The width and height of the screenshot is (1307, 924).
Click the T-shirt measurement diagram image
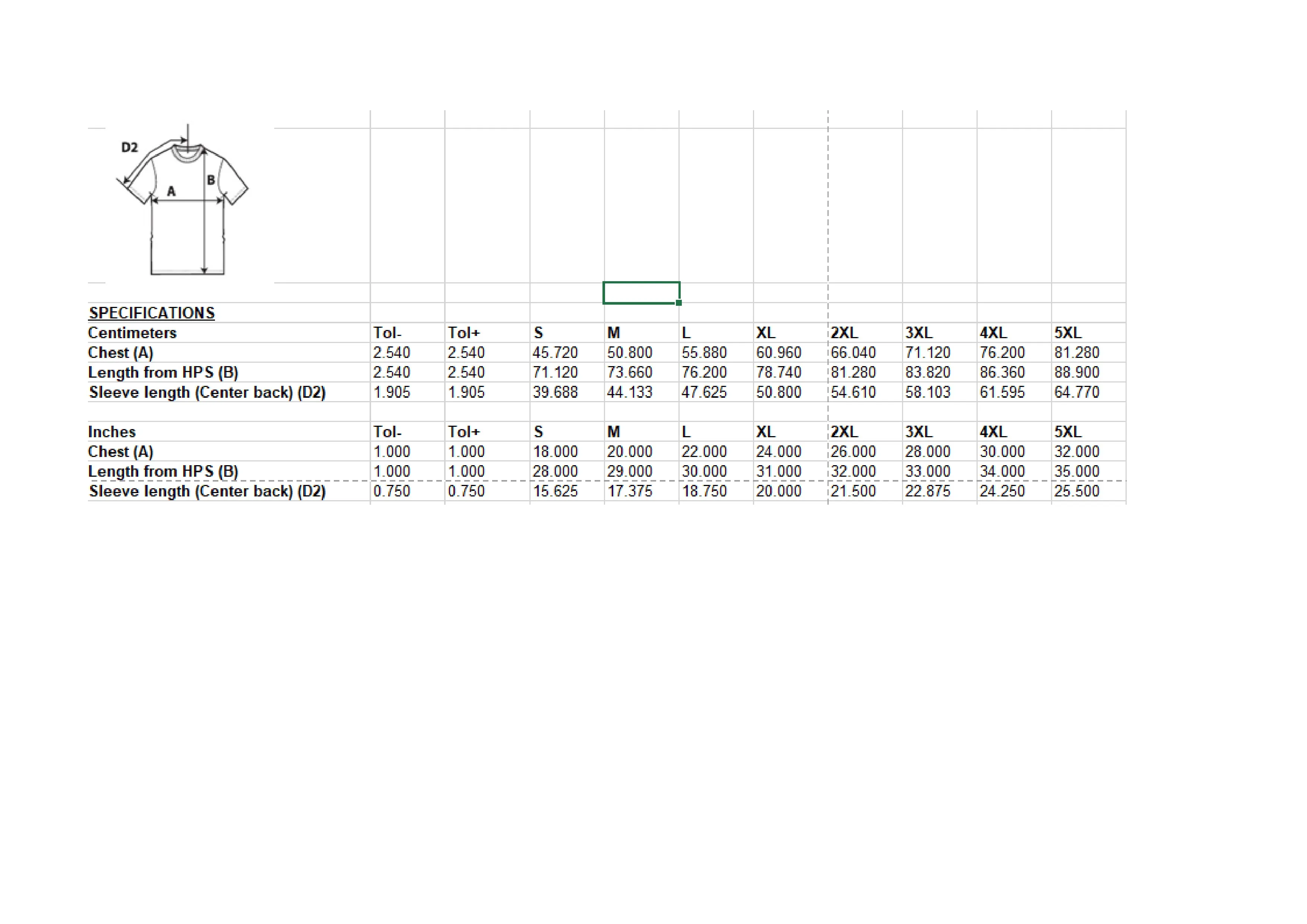pos(182,200)
